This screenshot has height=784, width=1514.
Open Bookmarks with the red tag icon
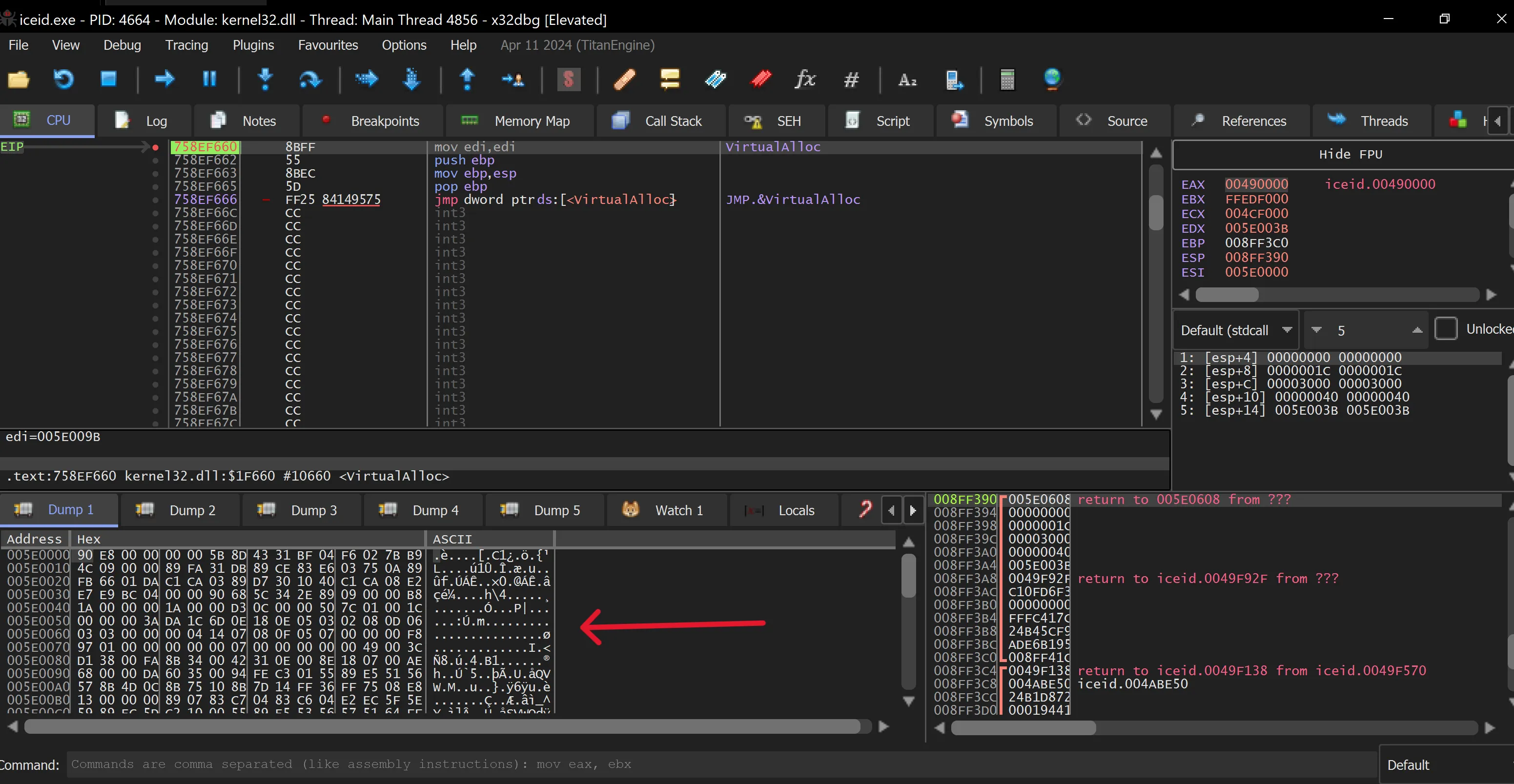[x=760, y=80]
